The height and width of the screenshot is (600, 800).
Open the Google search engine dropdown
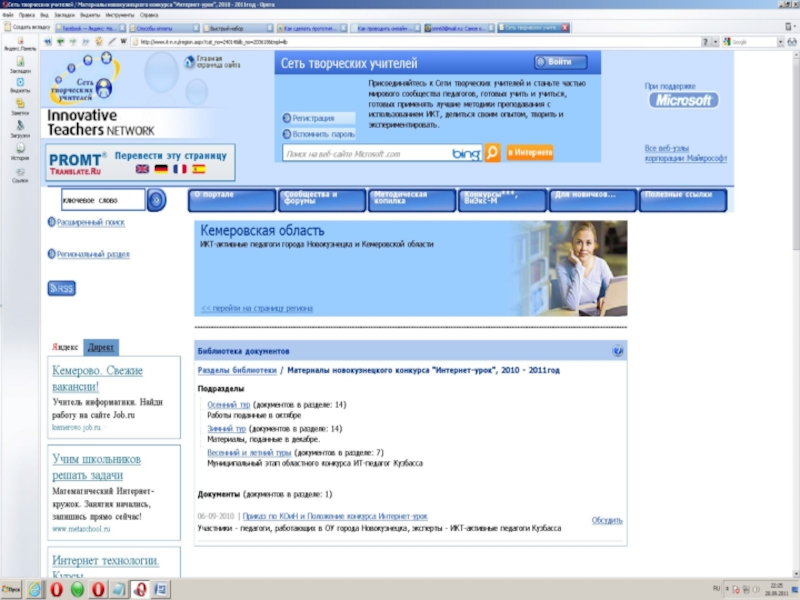[780, 42]
